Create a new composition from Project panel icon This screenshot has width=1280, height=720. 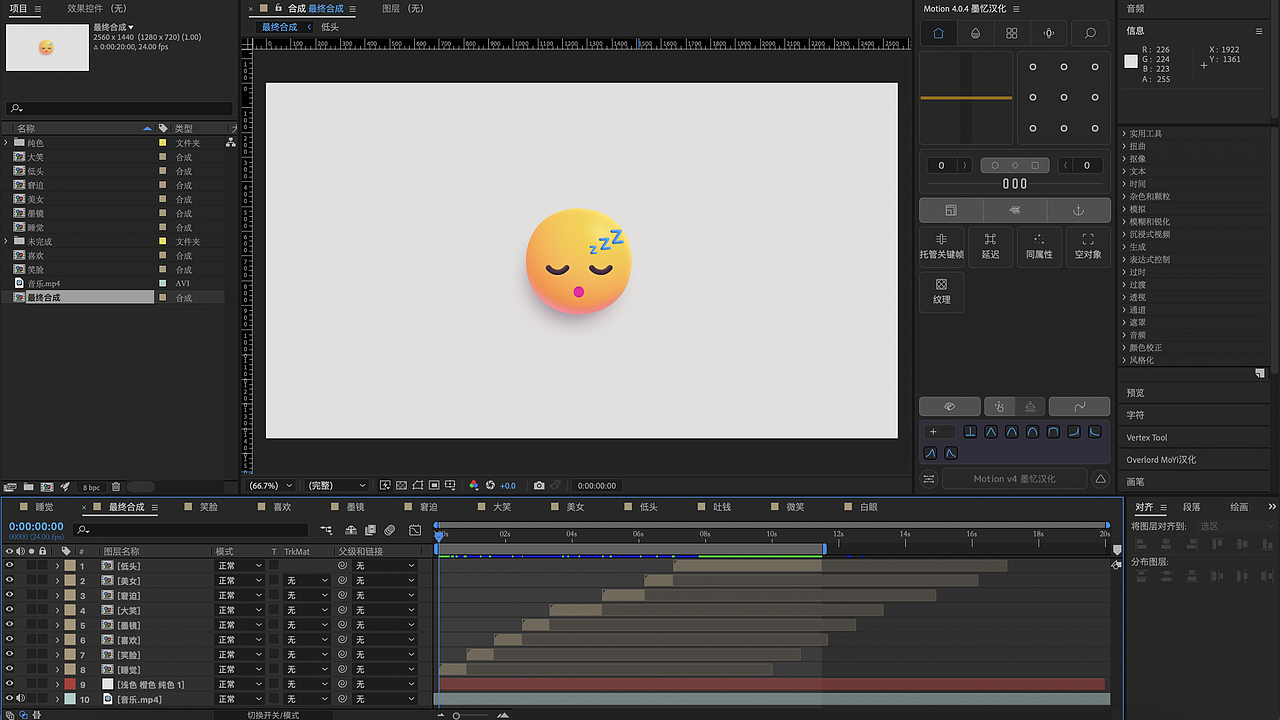click(47, 487)
